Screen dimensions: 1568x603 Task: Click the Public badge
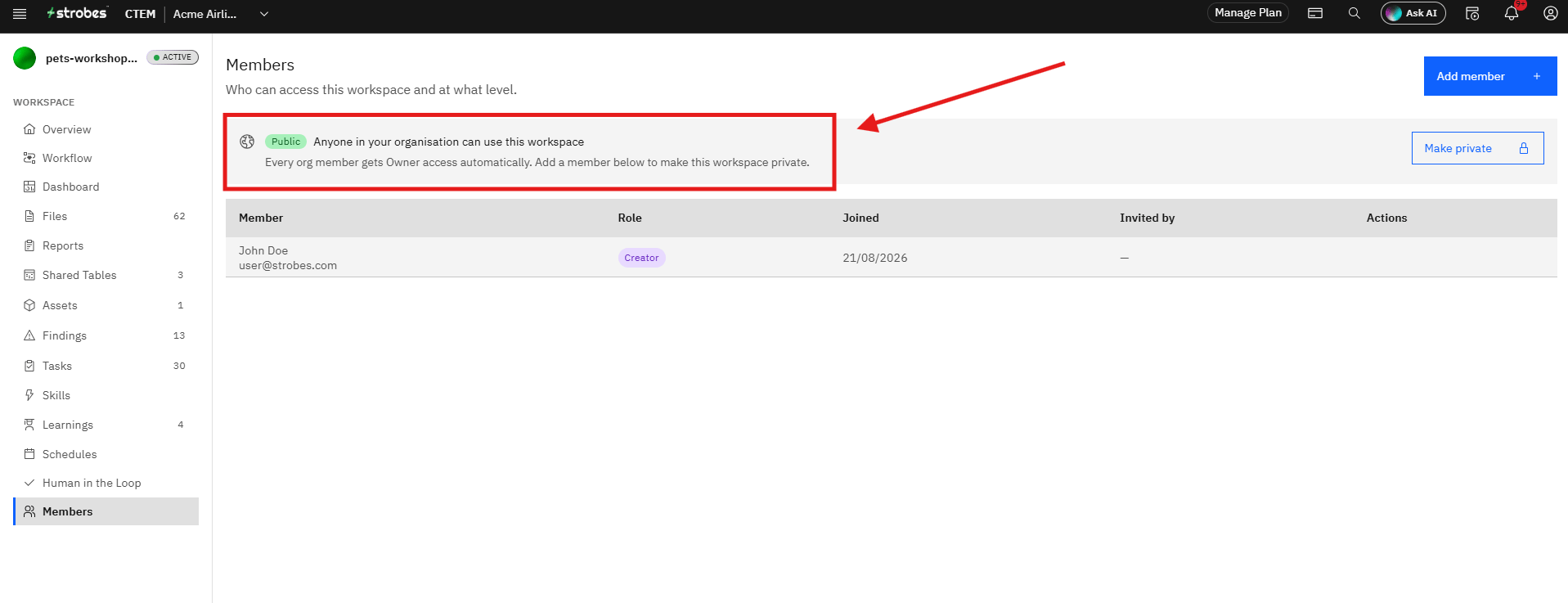pos(285,142)
